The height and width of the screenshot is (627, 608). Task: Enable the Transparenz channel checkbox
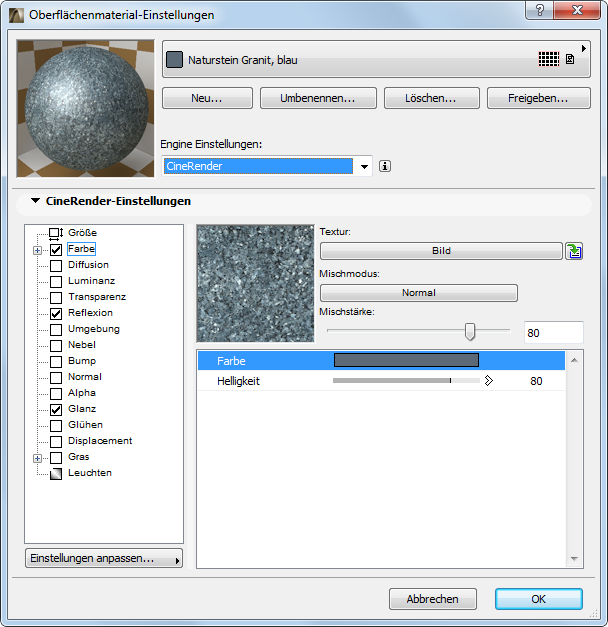pos(56,298)
